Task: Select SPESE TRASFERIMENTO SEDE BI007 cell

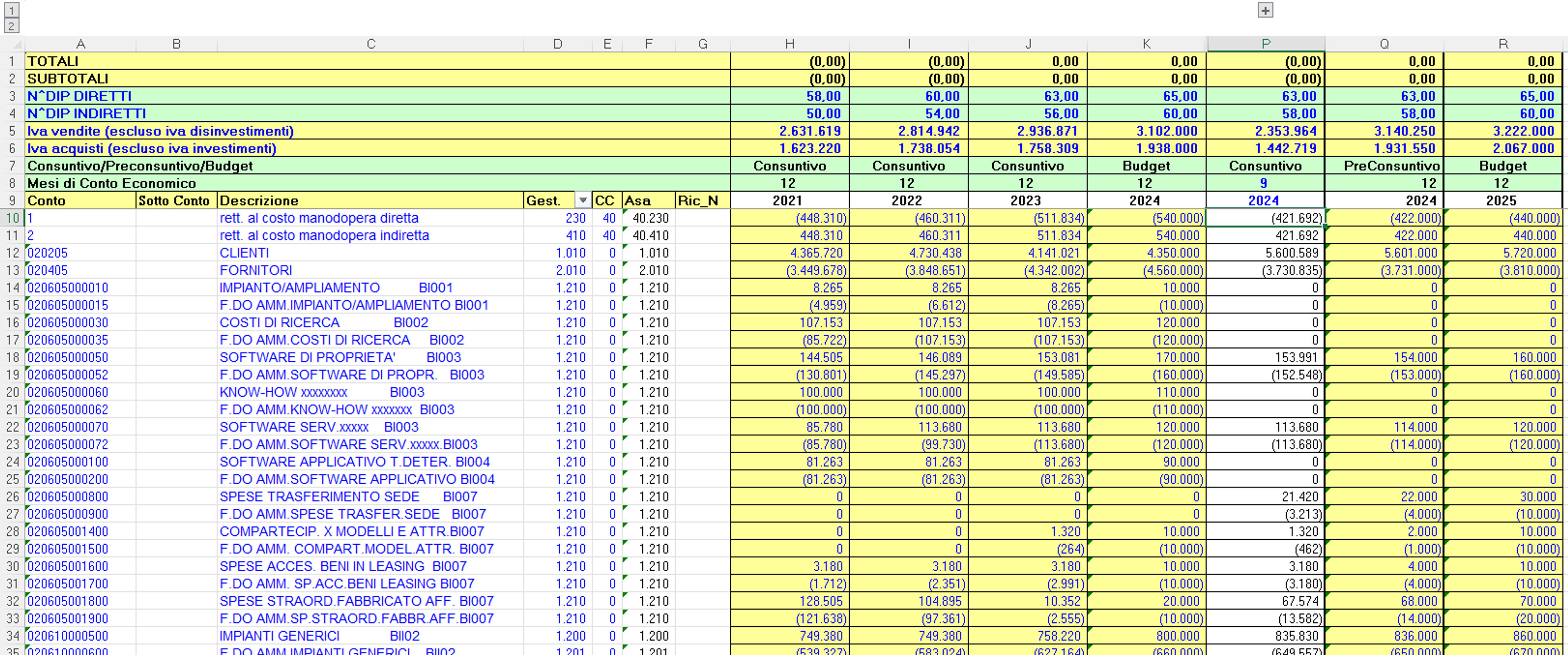Action: pyautogui.click(x=371, y=497)
